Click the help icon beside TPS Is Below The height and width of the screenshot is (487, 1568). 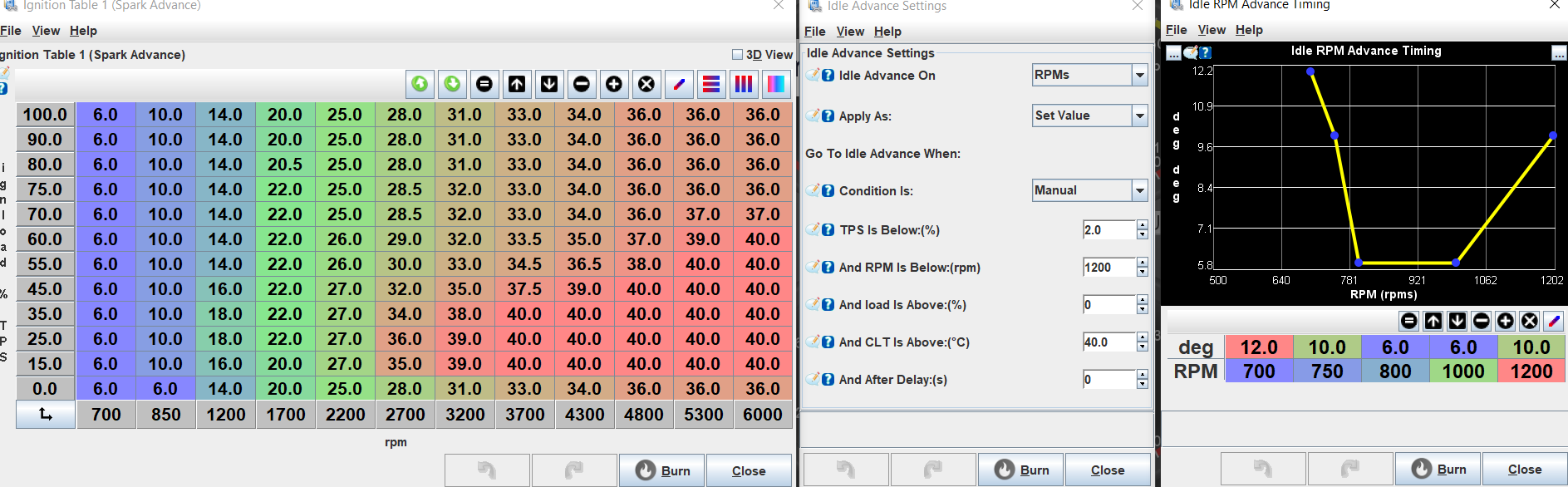coord(828,230)
